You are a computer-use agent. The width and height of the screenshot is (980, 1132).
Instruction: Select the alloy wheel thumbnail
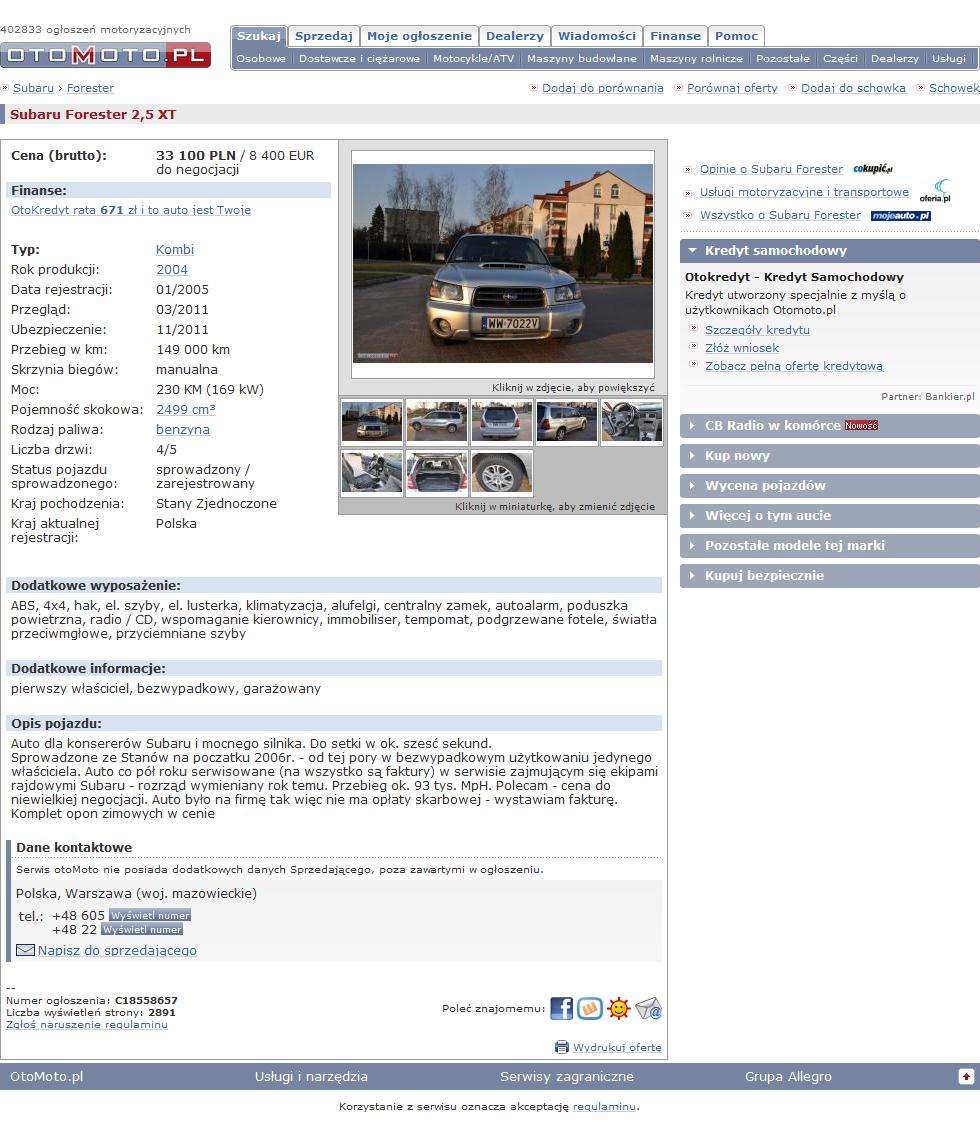coord(502,472)
